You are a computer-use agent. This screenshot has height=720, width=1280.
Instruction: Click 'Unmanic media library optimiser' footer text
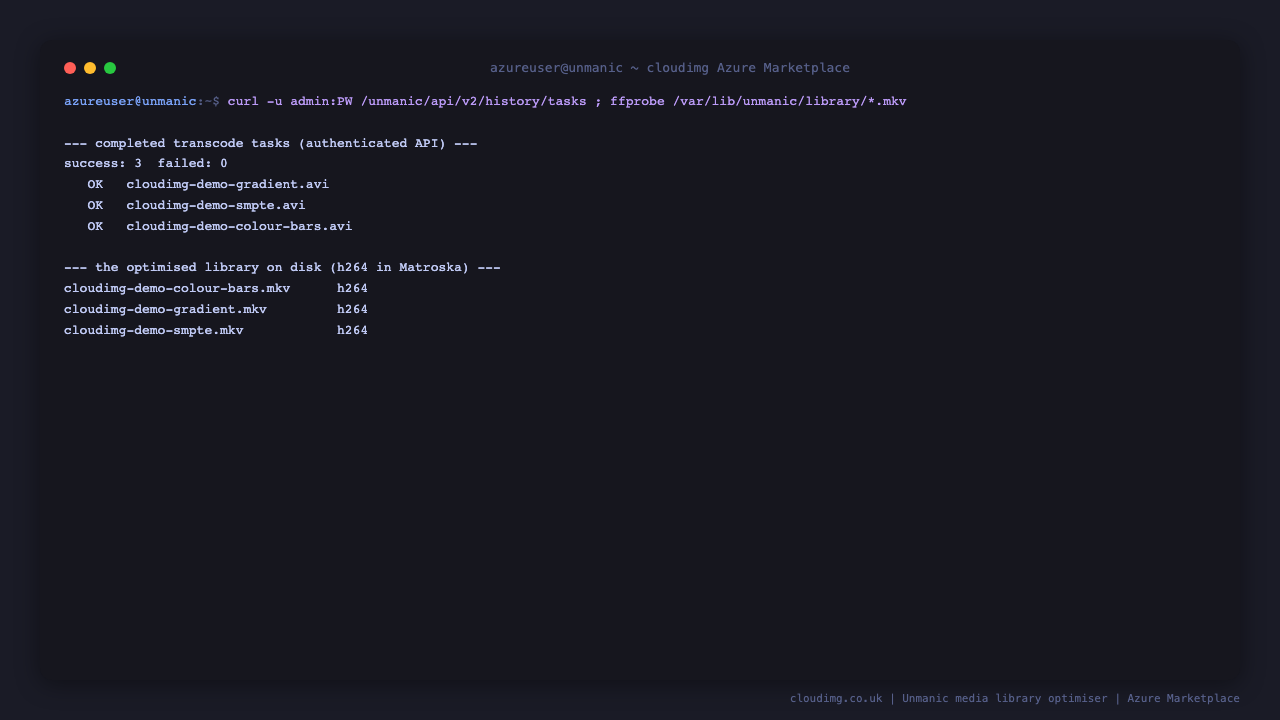[1005, 698]
